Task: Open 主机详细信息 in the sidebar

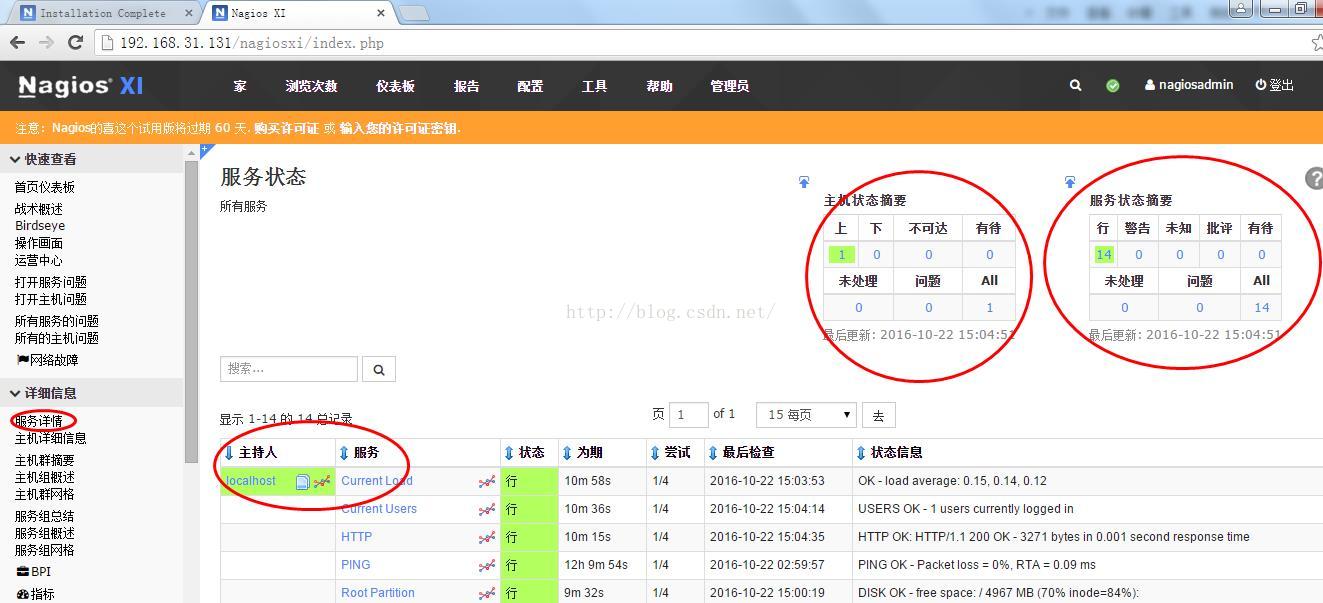Action: point(50,438)
